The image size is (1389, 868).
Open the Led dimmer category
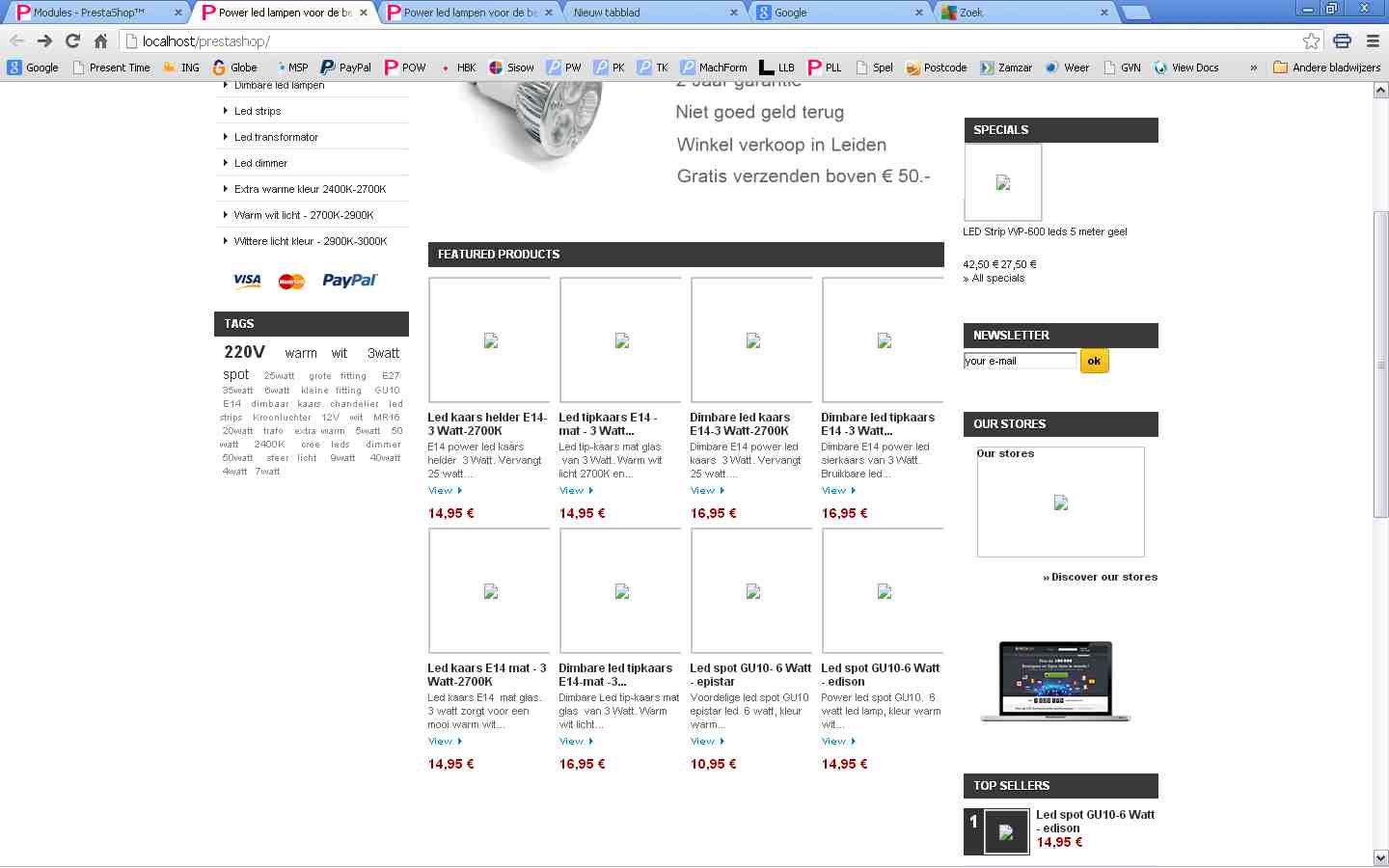pyautogui.click(x=260, y=163)
